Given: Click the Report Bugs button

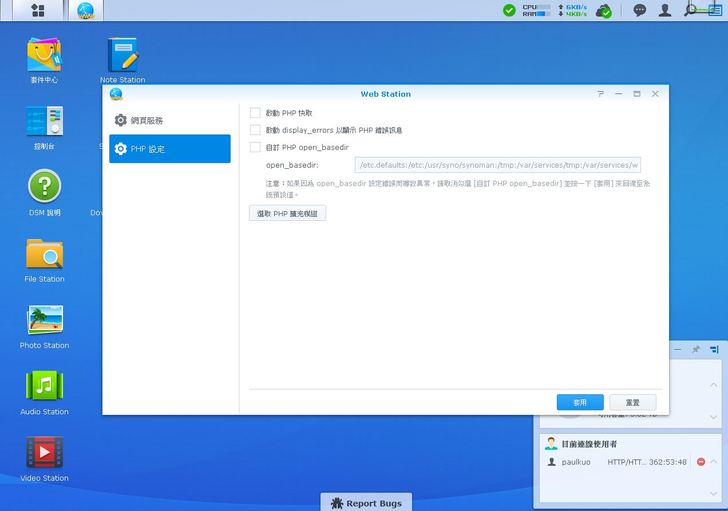Looking at the screenshot, I should 366,503.
